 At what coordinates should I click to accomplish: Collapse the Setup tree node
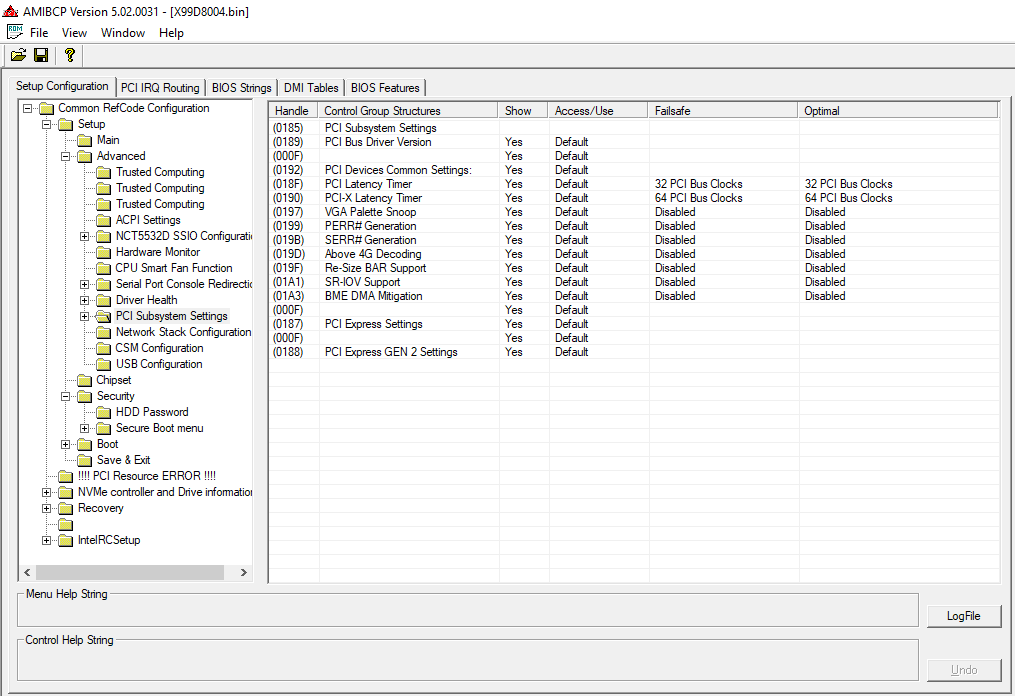point(47,124)
